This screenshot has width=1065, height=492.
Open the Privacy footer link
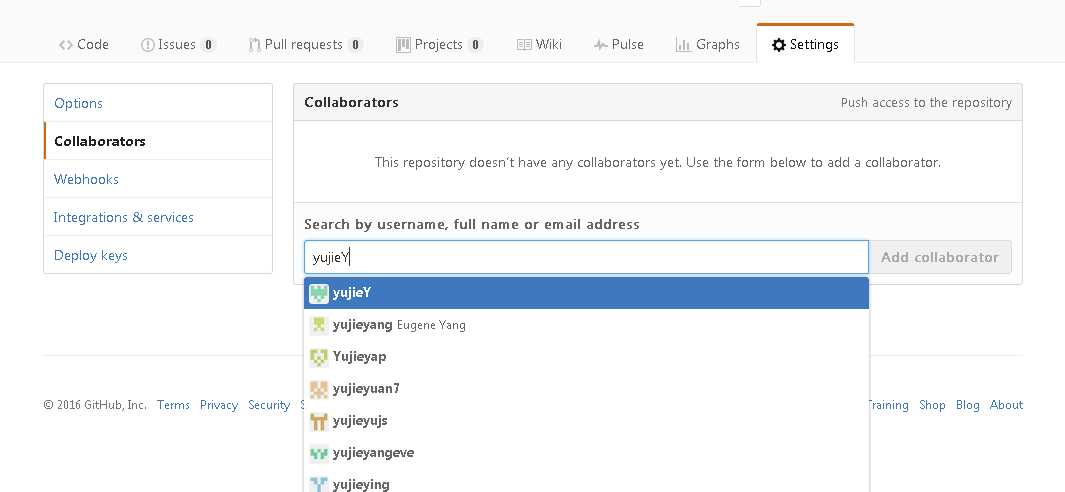[219, 404]
